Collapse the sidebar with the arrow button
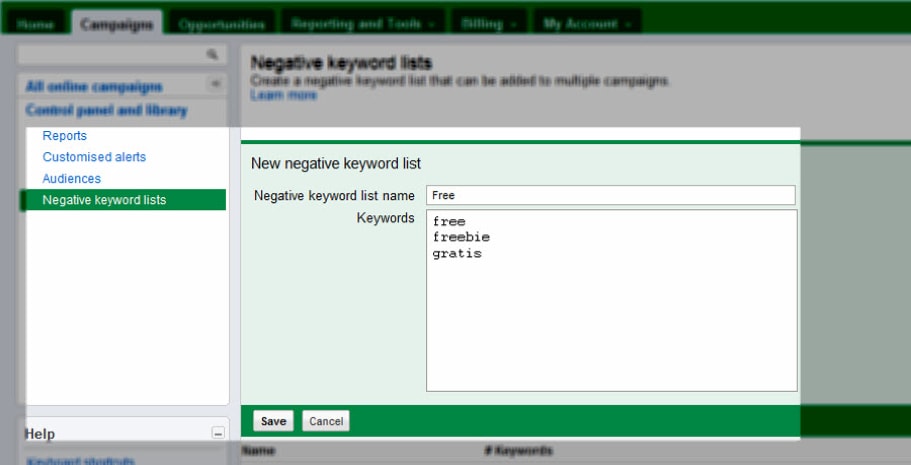Screen dimensions: 911x465 [x=215, y=84]
